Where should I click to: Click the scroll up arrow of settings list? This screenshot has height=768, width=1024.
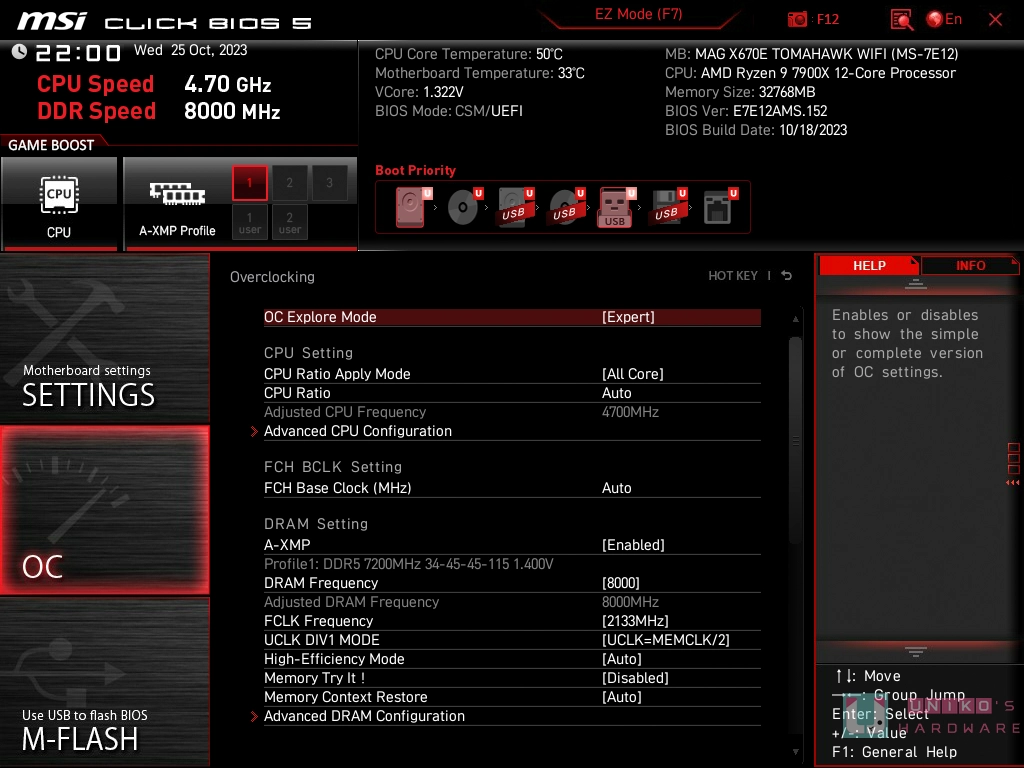(795, 319)
